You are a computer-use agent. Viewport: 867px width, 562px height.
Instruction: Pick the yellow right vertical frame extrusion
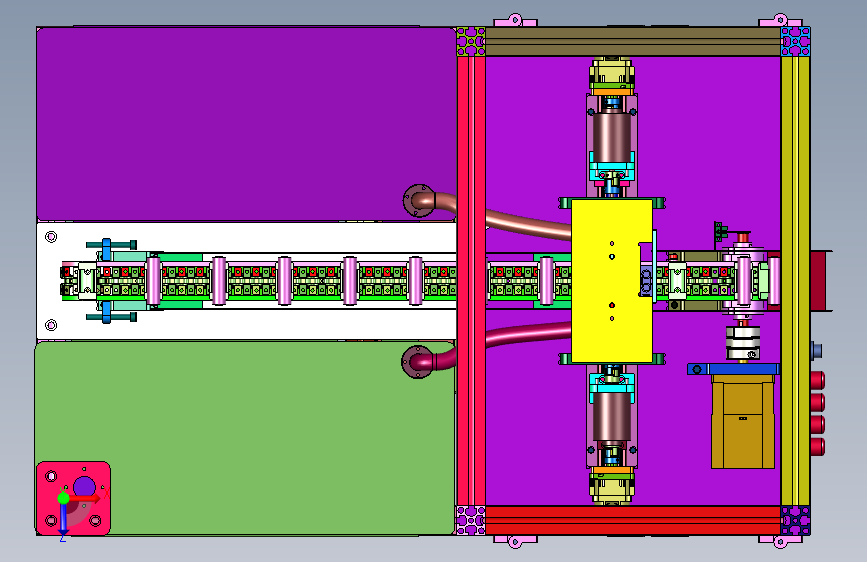pos(795,280)
